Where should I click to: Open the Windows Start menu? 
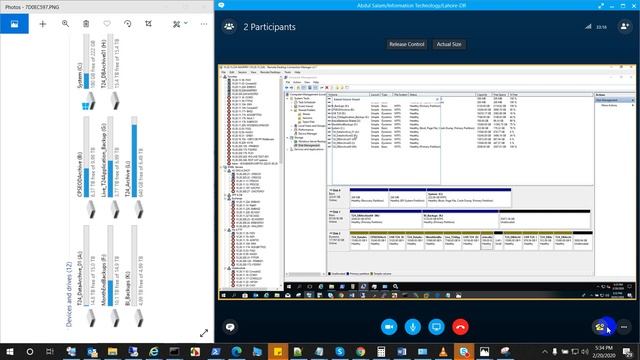[10, 351]
